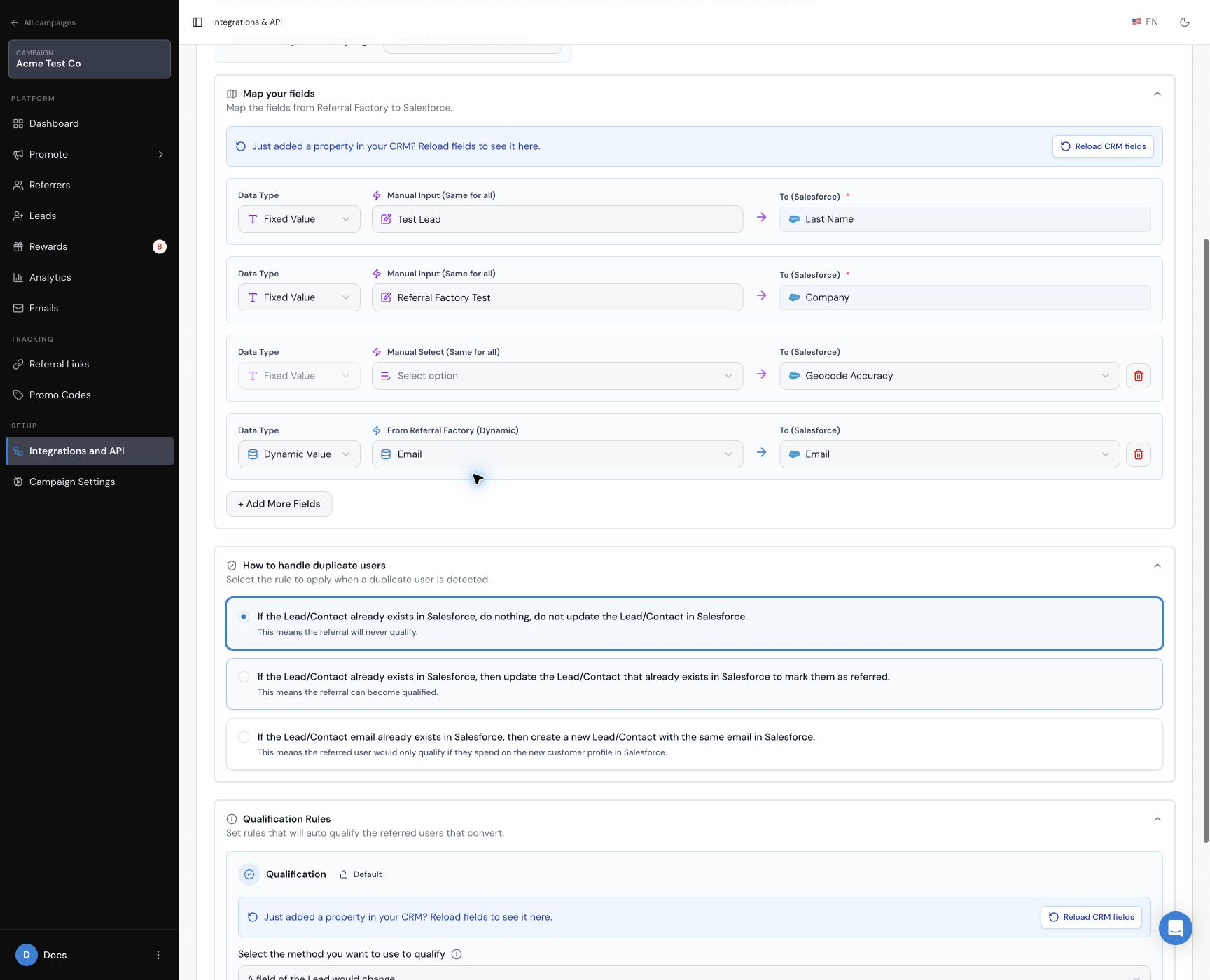Click the Docs avatar icon

pyautogui.click(x=27, y=955)
